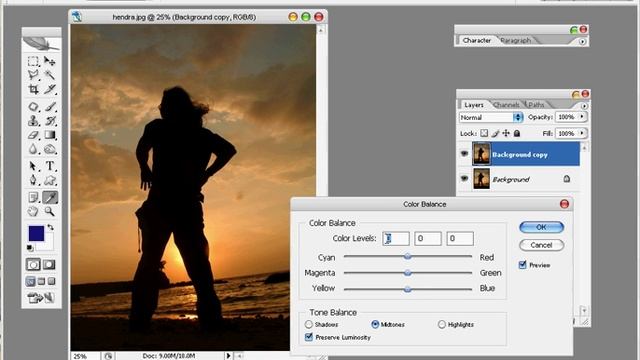Jump to ImageReady from the toolbox
The height and width of the screenshot is (360, 640).
[41, 298]
